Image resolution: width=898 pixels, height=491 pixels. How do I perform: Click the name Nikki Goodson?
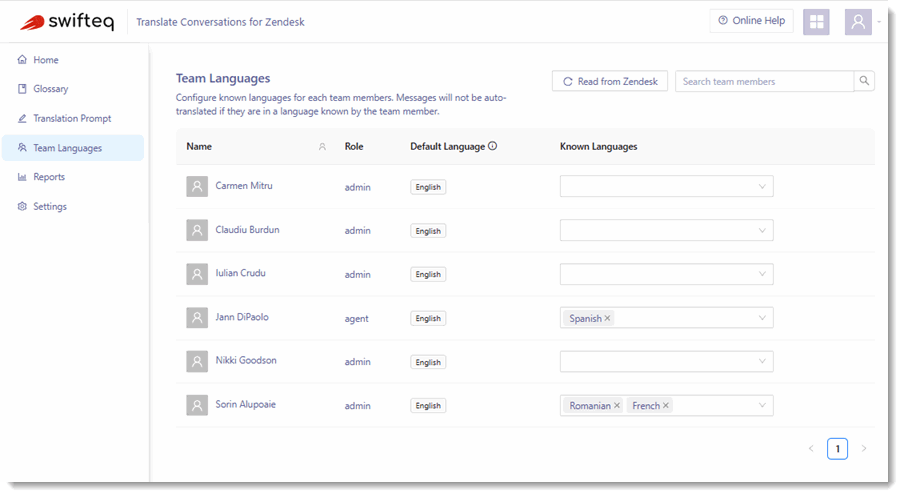coord(246,360)
